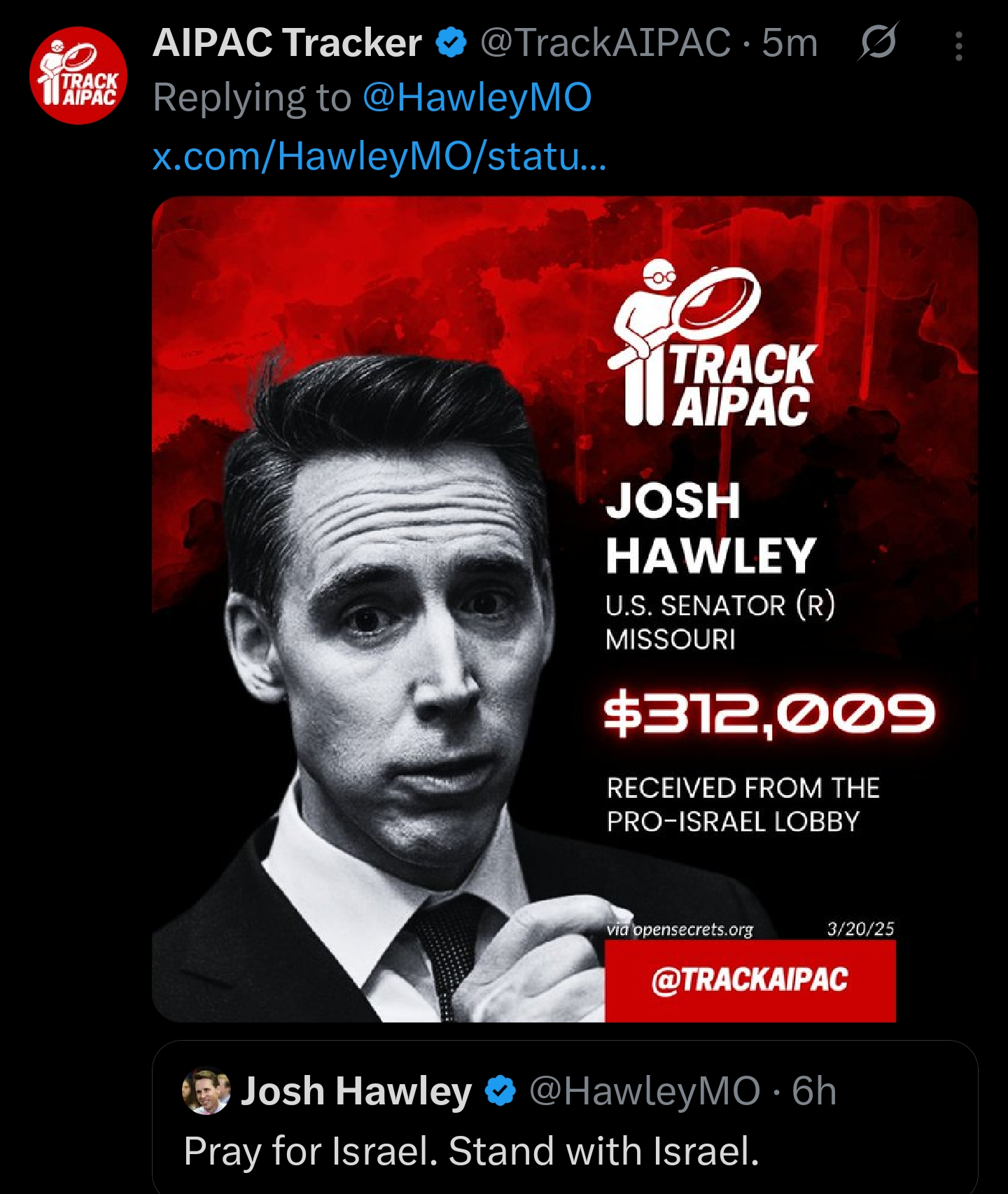Click the @TrackAIPAC handle
Screen dimensions: 1008x1194
605,43
